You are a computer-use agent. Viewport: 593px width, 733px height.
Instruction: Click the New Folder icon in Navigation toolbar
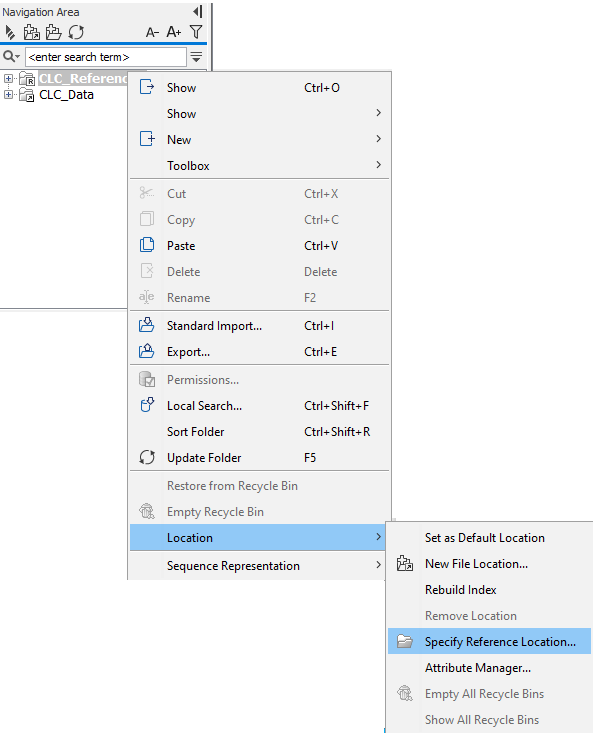click(53, 32)
